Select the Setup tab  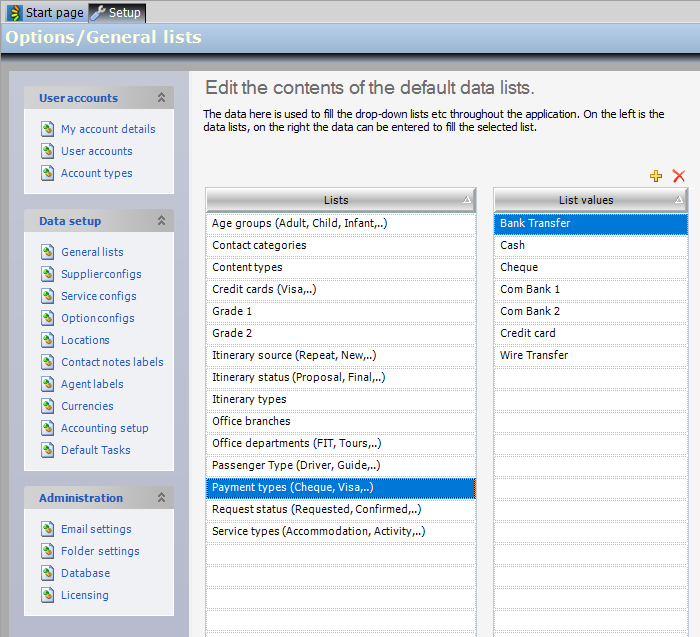pos(117,13)
